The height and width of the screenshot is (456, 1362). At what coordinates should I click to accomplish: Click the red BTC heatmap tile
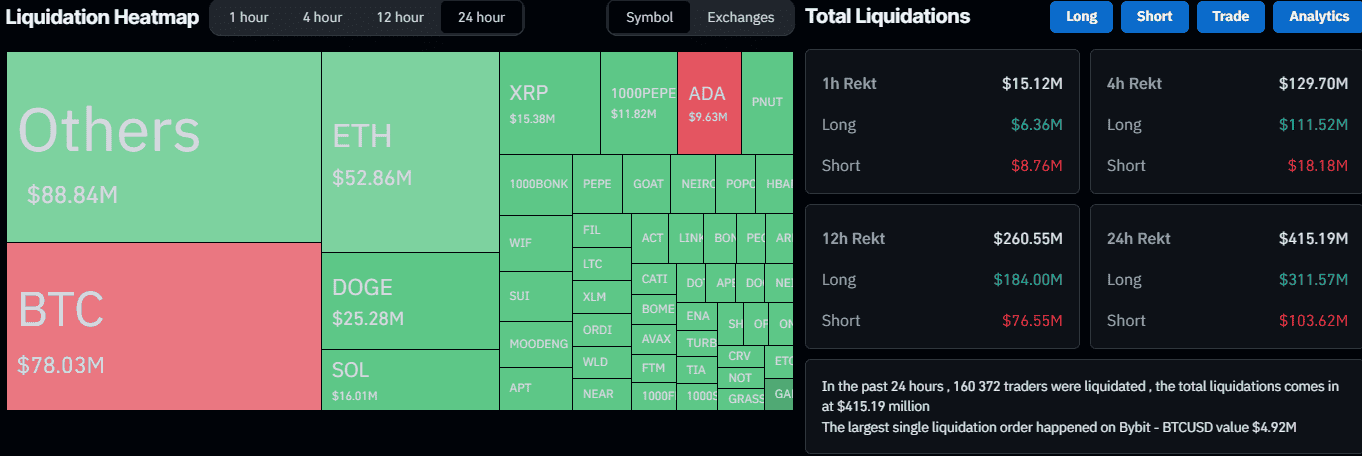[x=163, y=326]
